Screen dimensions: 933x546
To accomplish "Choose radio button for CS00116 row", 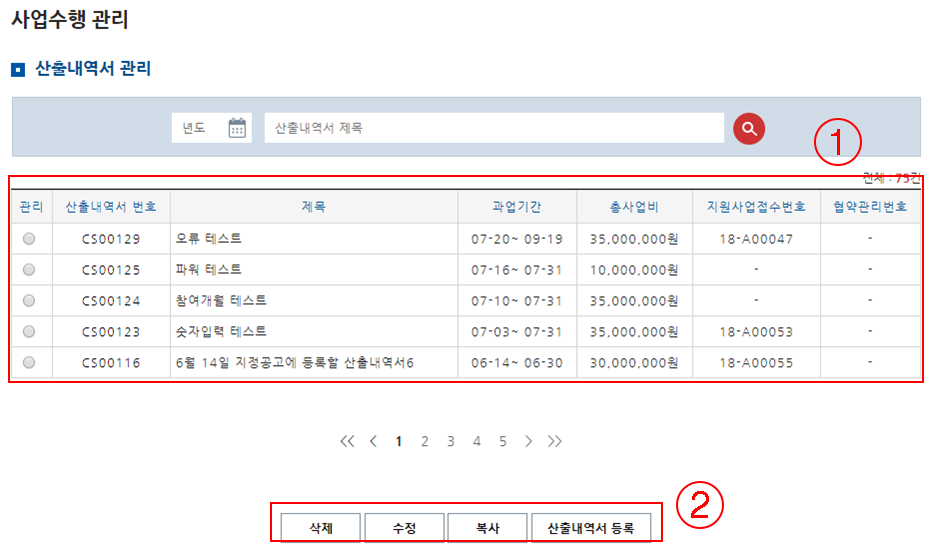I will click(x=29, y=362).
